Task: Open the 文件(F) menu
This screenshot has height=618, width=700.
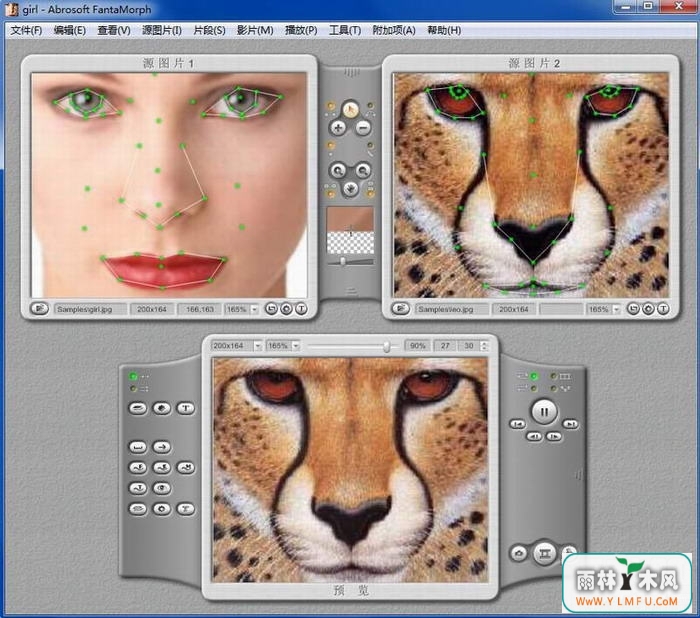Action: (26, 30)
